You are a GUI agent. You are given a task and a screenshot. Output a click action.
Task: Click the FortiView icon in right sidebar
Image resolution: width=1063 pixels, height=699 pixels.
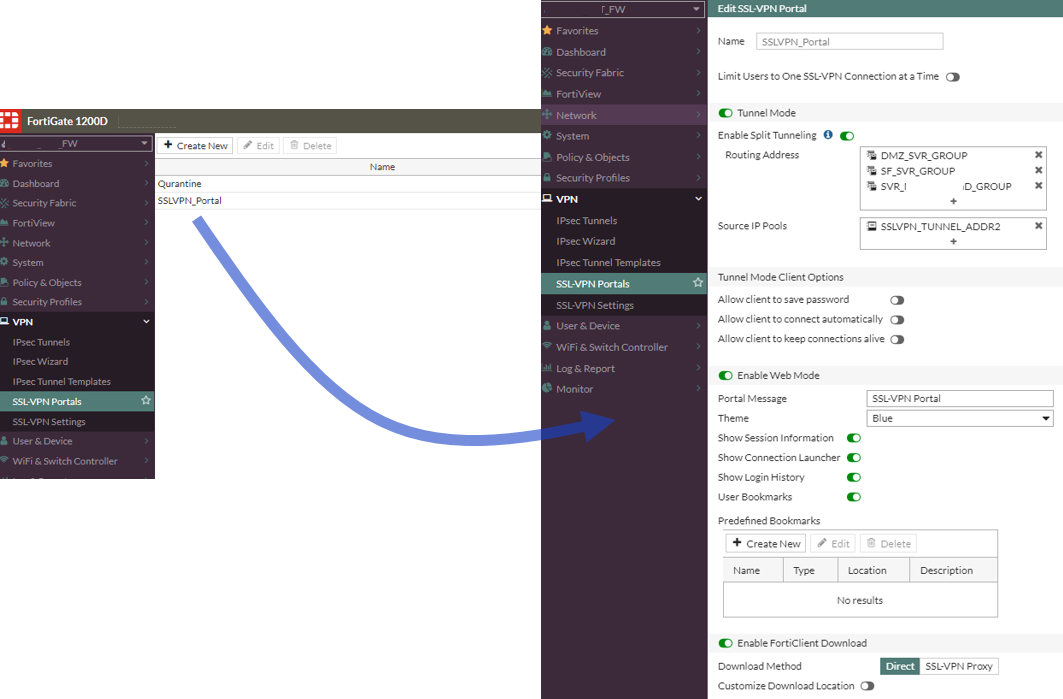click(x=547, y=94)
